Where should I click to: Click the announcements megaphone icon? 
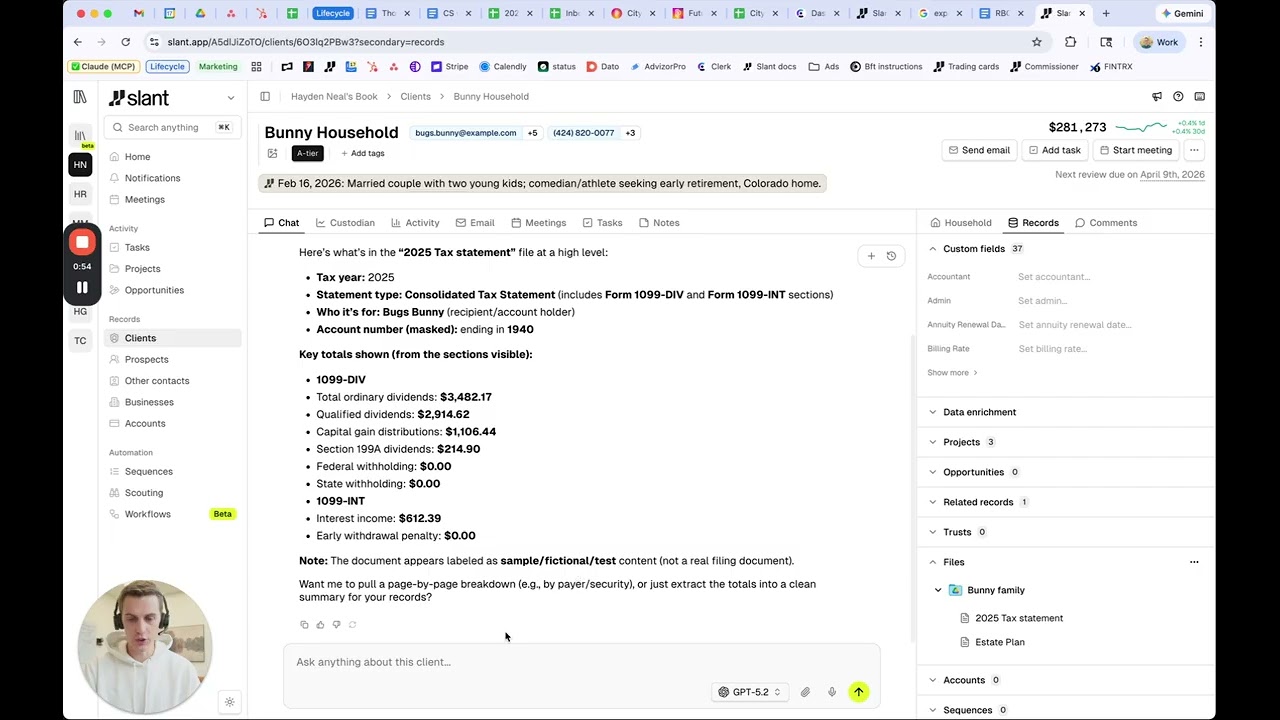click(1157, 97)
